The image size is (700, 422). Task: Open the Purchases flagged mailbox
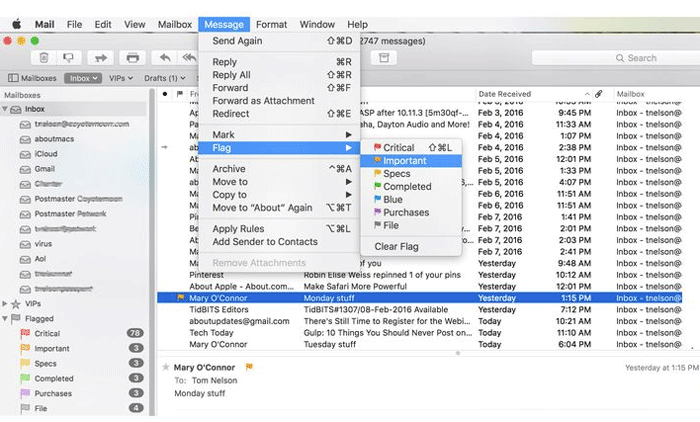tap(80, 393)
